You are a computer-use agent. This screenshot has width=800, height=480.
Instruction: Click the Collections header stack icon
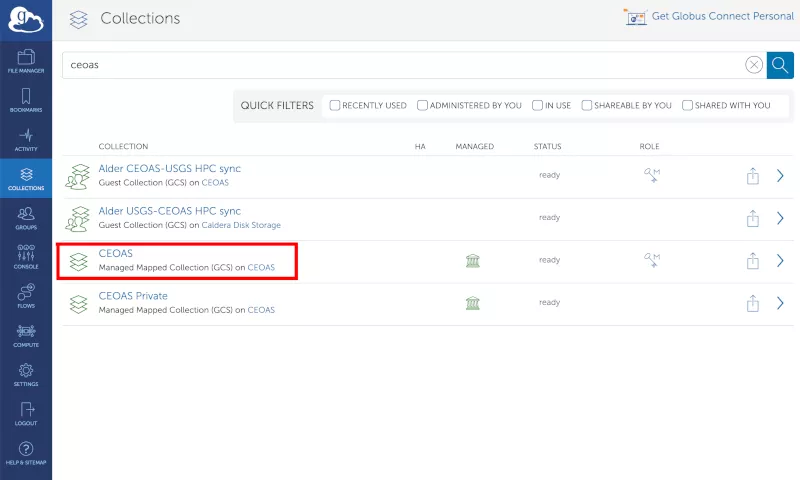79,19
